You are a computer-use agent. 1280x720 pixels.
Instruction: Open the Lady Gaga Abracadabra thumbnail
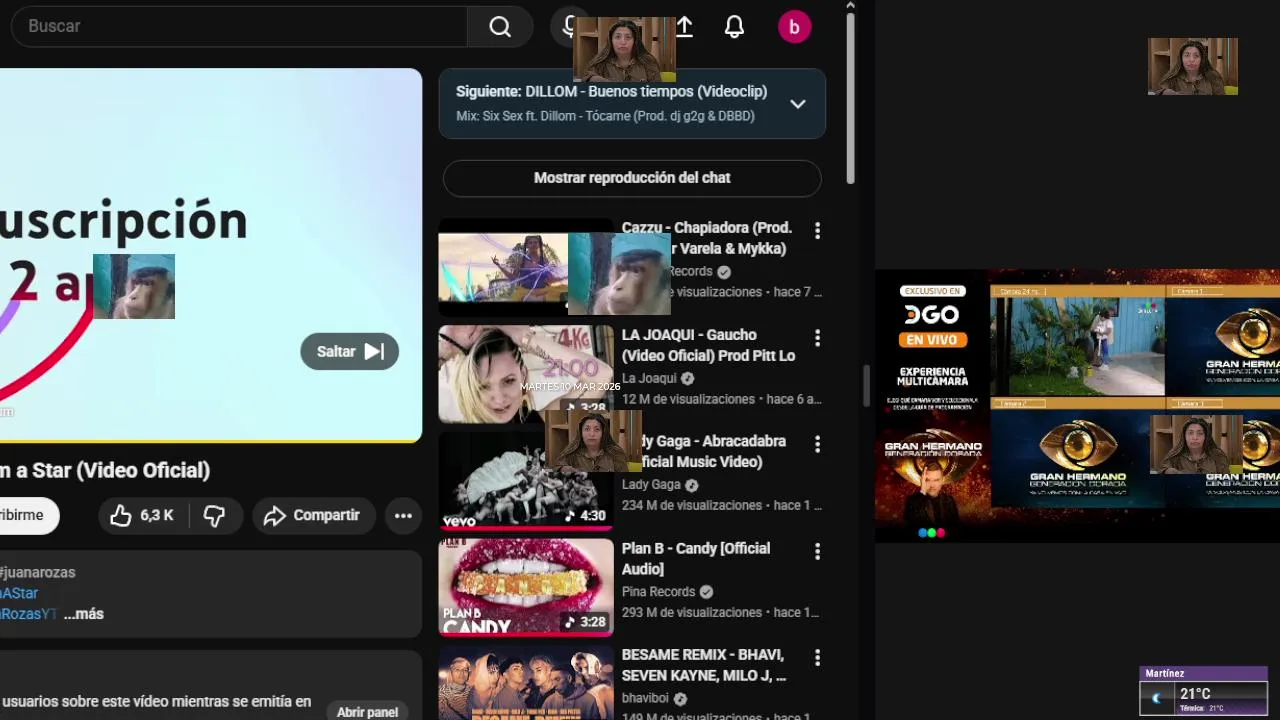pos(525,481)
